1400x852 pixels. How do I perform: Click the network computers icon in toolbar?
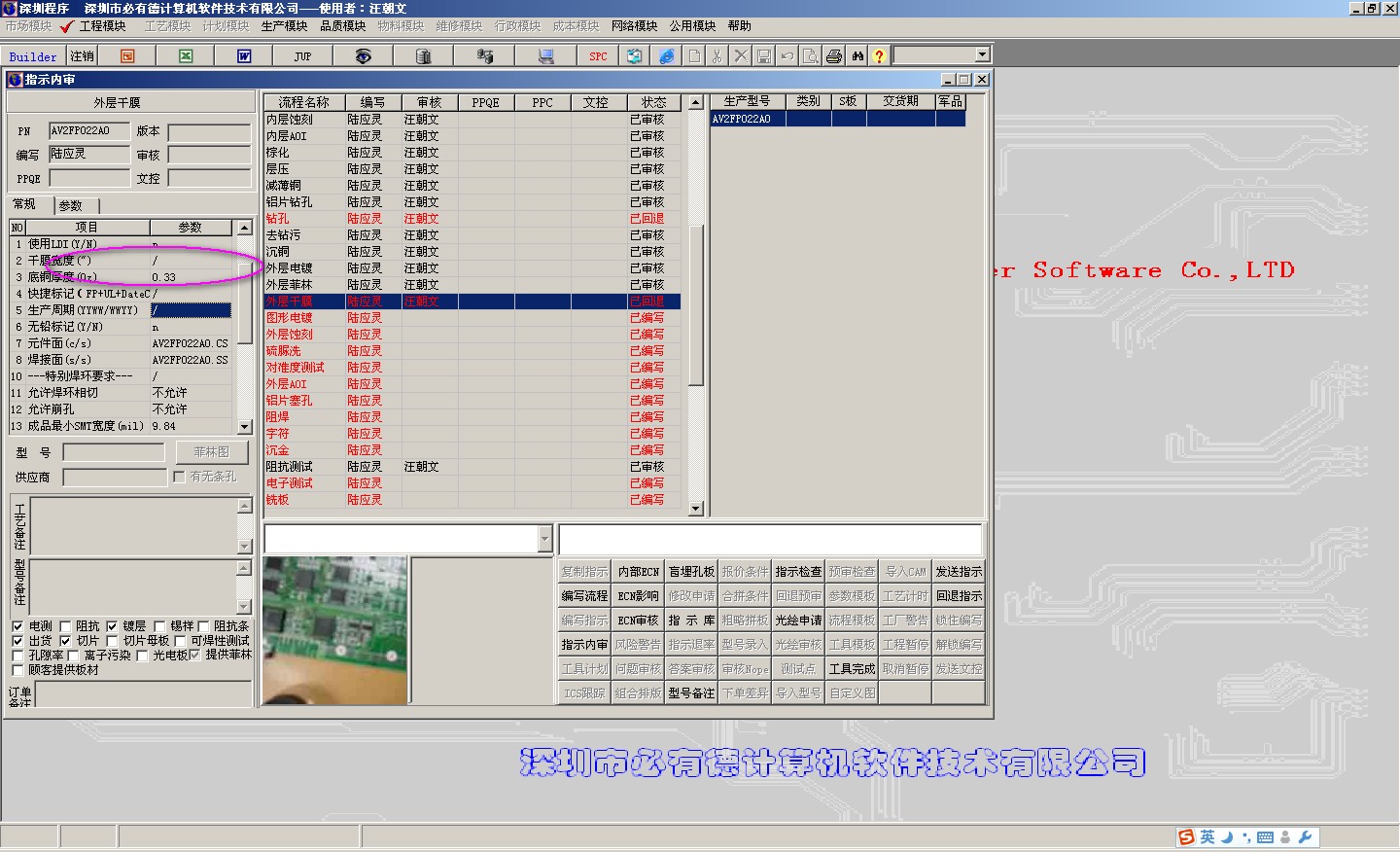click(484, 56)
